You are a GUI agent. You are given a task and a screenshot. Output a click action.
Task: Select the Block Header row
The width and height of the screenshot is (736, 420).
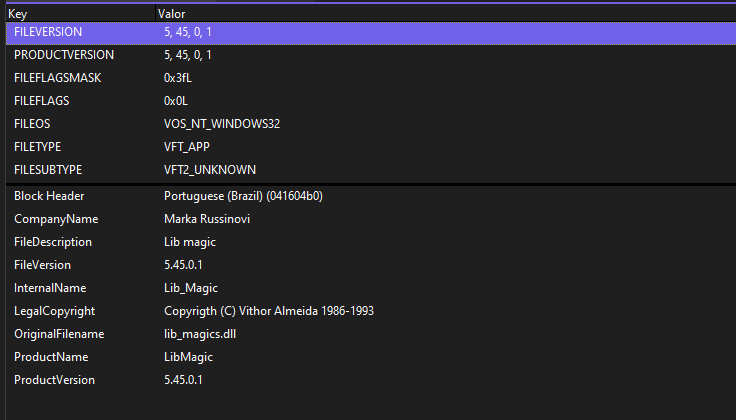click(x=49, y=196)
